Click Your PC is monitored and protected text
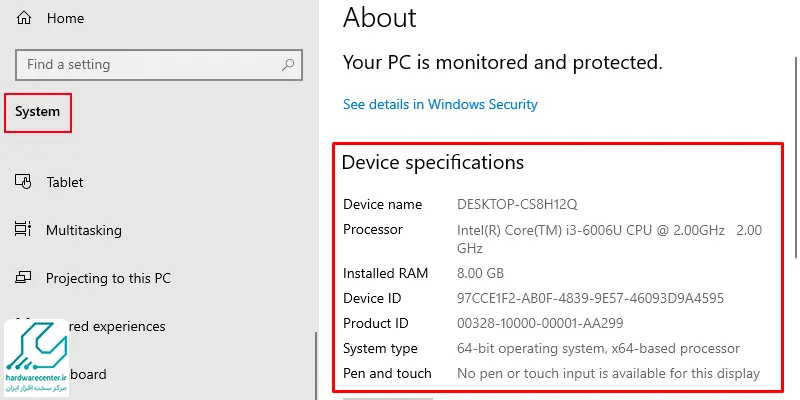Image resolution: width=800 pixels, height=400 pixels. 503,62
